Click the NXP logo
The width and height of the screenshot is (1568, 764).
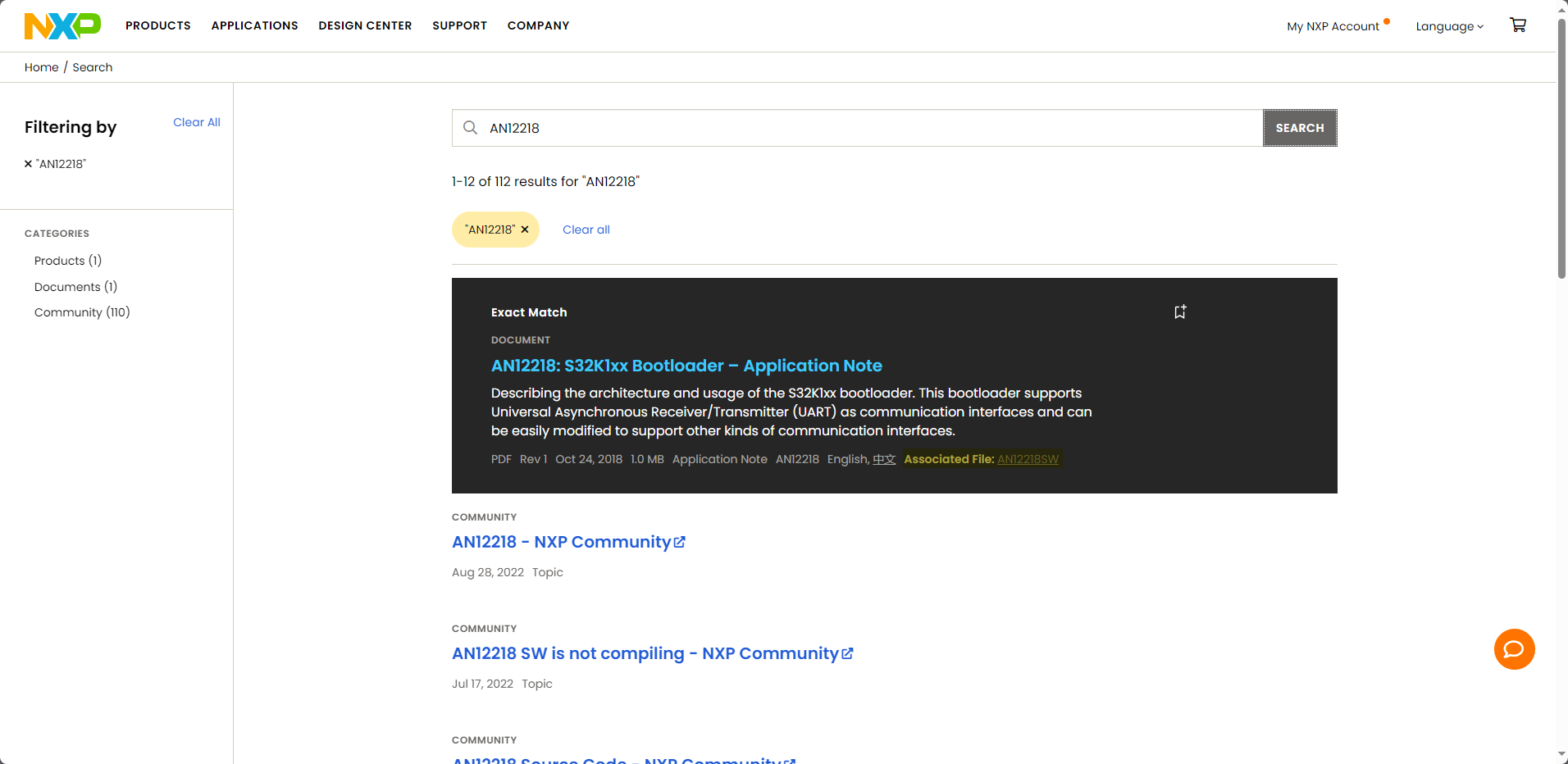62,26
